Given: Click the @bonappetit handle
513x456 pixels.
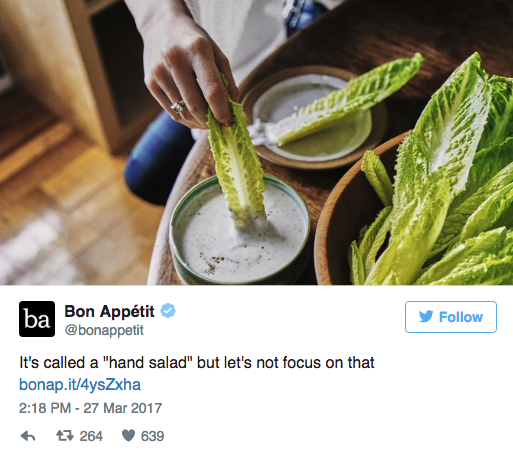Looking at the screenshot, I should pyautogui.click(x=104, y=330).
